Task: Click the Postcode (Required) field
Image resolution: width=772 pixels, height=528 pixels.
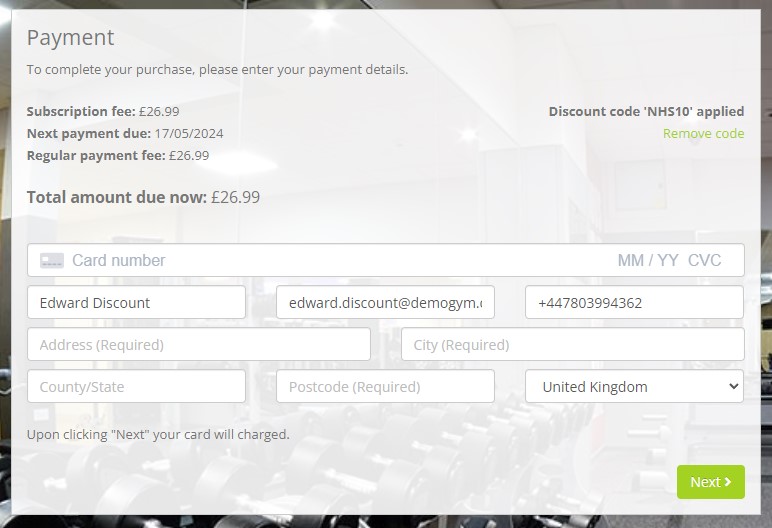Action: (385, 387)
